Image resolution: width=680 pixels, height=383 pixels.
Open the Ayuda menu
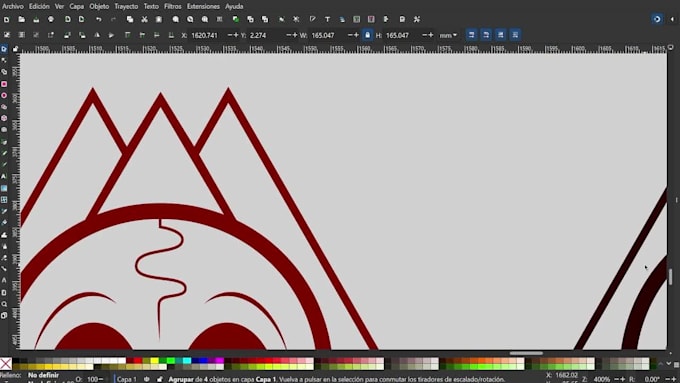[234, 7]
